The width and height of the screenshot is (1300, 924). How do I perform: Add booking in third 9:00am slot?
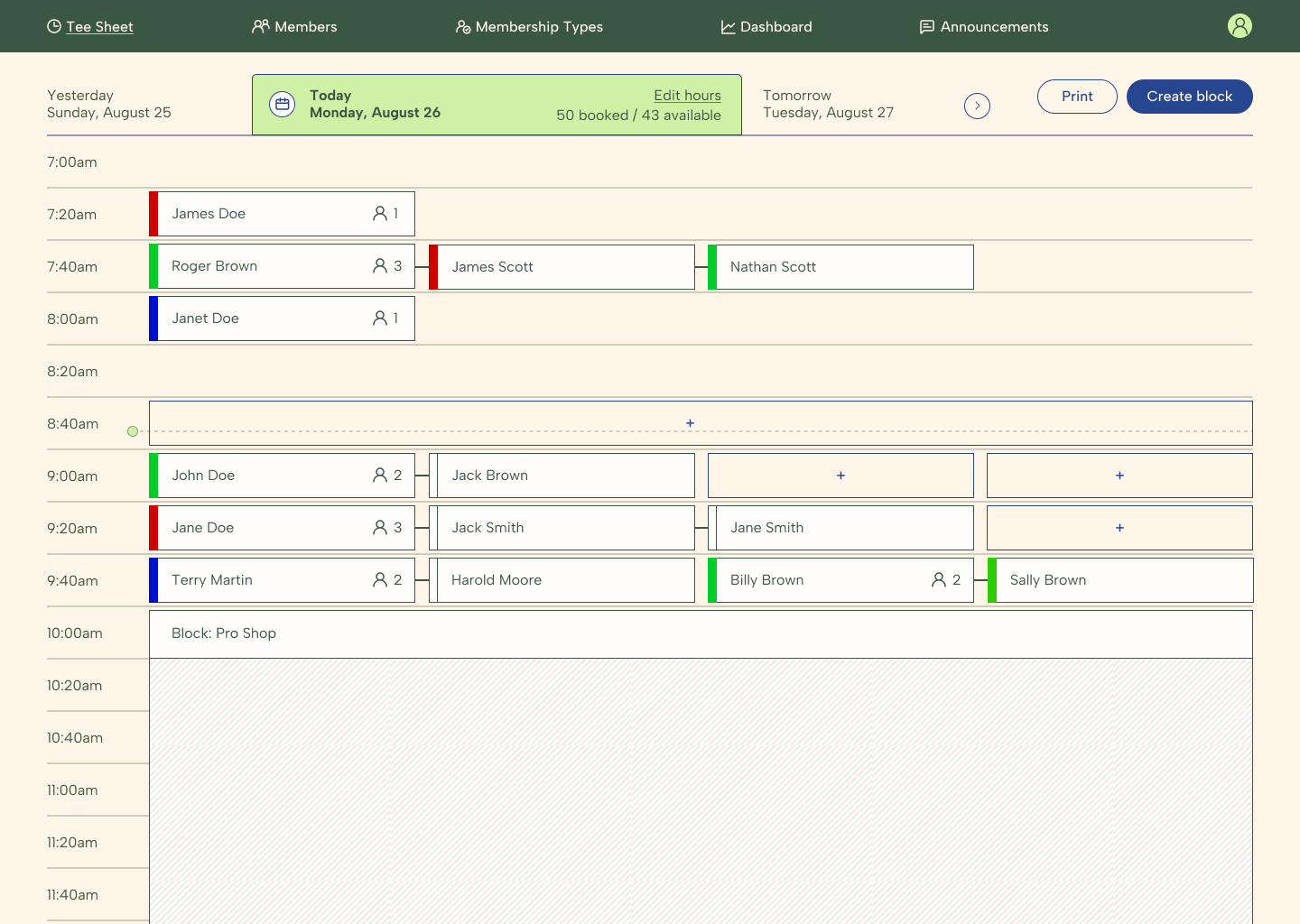click(x=840, y=476)
